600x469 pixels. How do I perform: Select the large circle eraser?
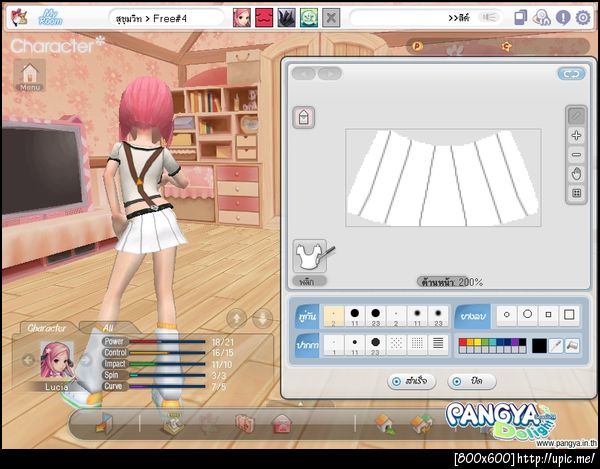pos(528,315)
